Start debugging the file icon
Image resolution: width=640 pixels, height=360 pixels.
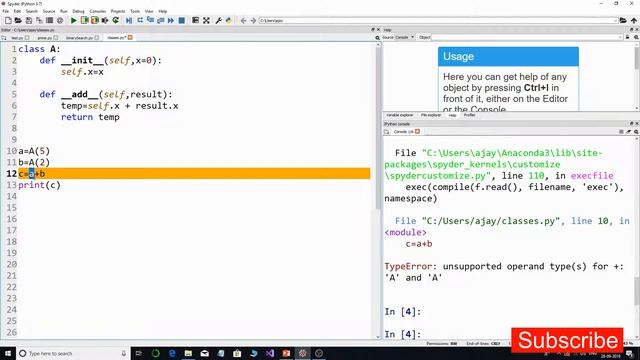(129, 20)
